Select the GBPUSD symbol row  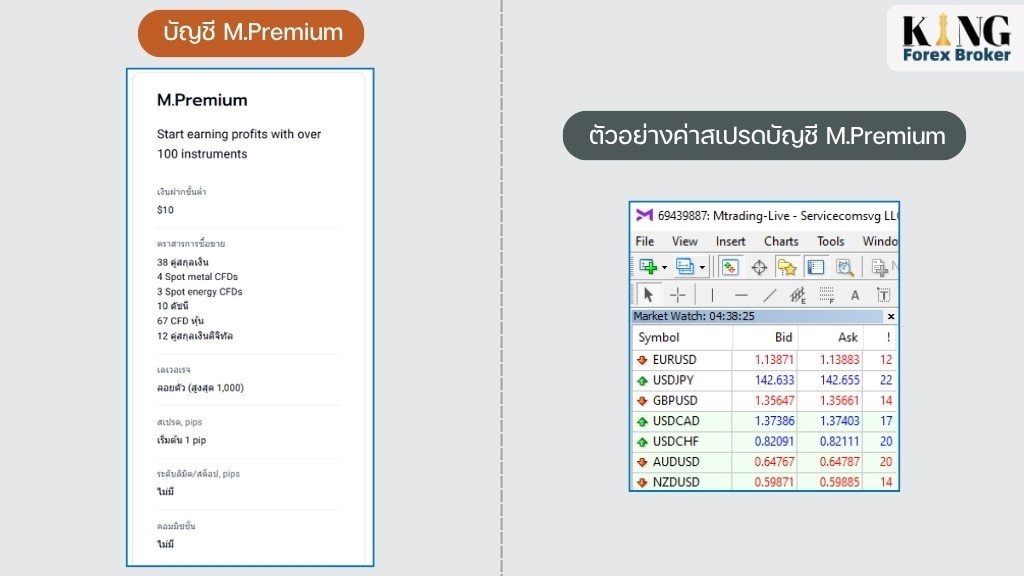tap(765, 400)
